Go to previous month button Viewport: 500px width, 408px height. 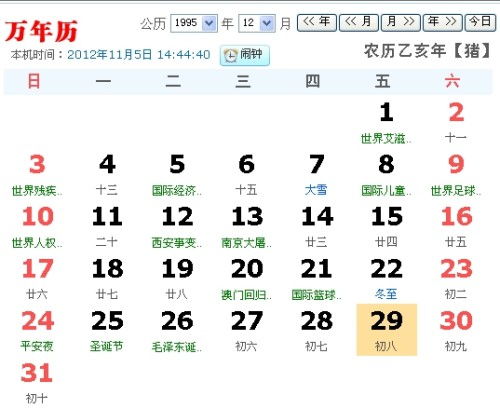pyautogui.click(x=359, y=23)
